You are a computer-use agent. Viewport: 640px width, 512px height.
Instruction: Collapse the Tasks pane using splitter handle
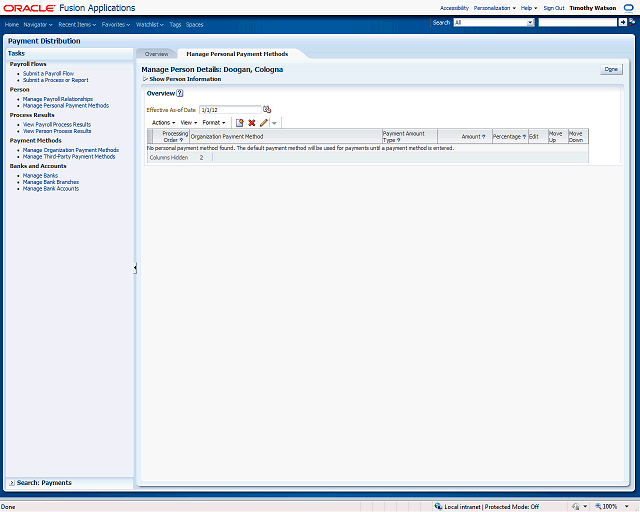[x=135, y=268]
